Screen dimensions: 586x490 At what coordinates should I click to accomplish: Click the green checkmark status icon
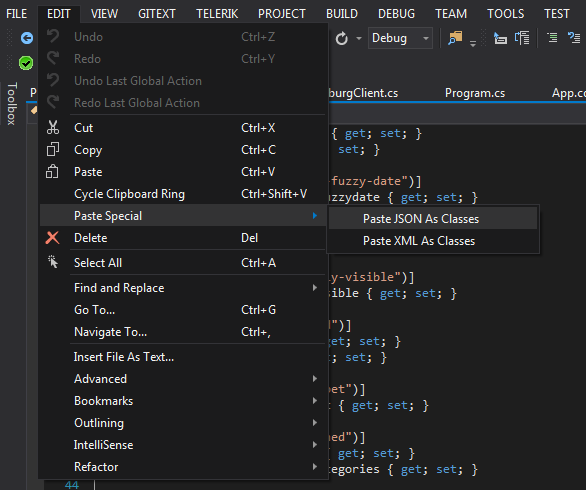[x=26, y=63]
